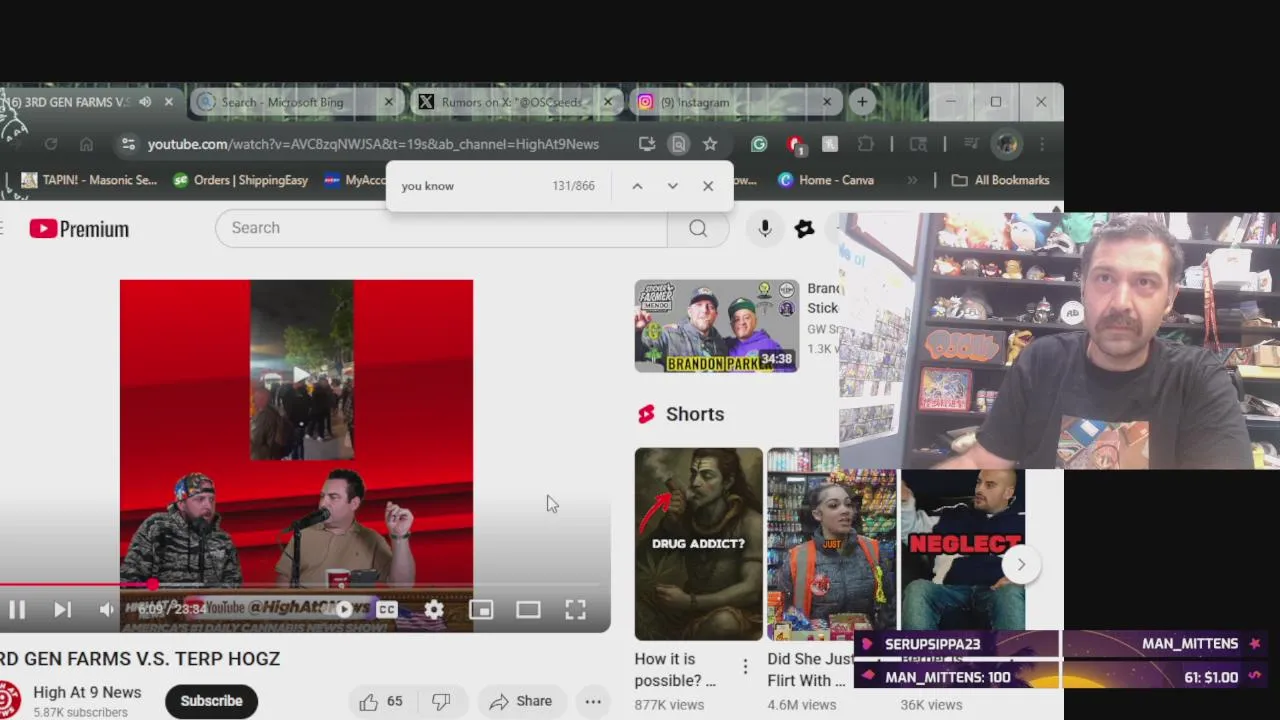This screenshot has height=720, width=1280.
Task: Toggle closed captions (CC) on the video
Action: pyautogui.click(x=387, y=609)
